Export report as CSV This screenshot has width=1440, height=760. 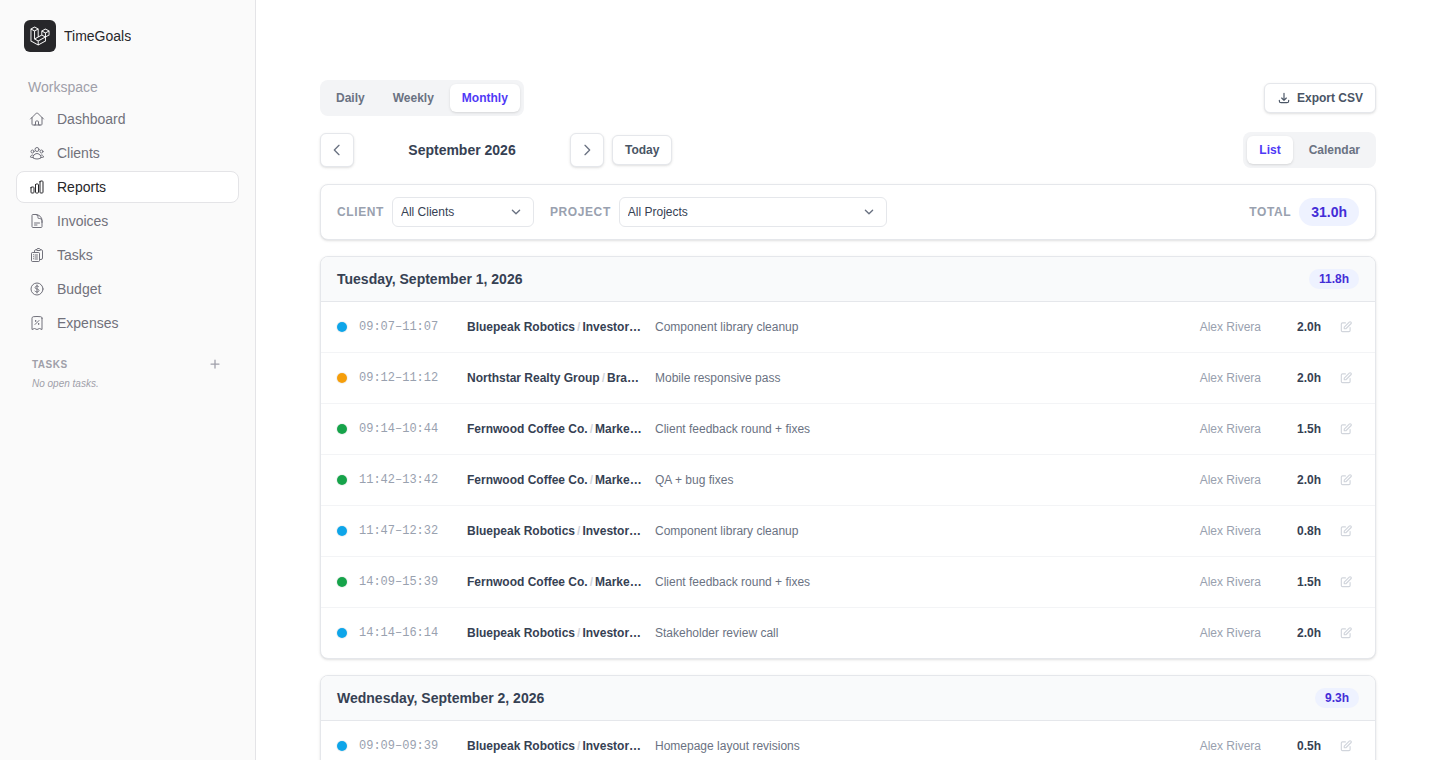point(1320,98)
